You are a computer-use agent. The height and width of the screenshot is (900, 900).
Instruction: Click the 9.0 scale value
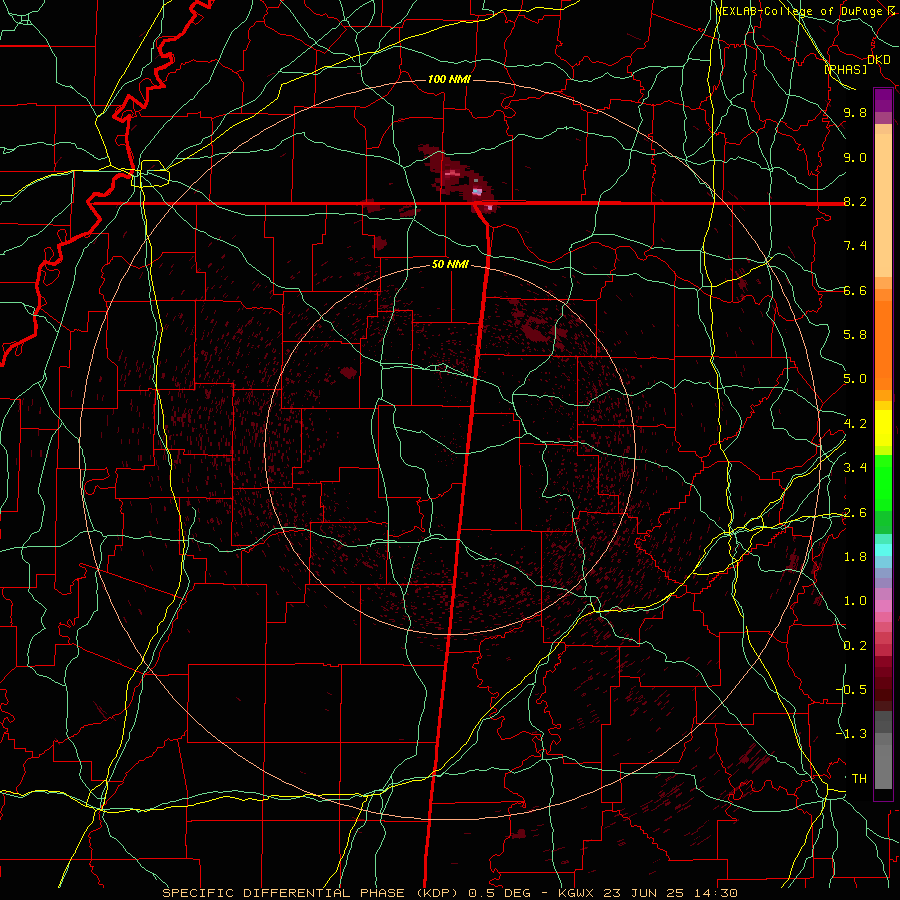855,157
